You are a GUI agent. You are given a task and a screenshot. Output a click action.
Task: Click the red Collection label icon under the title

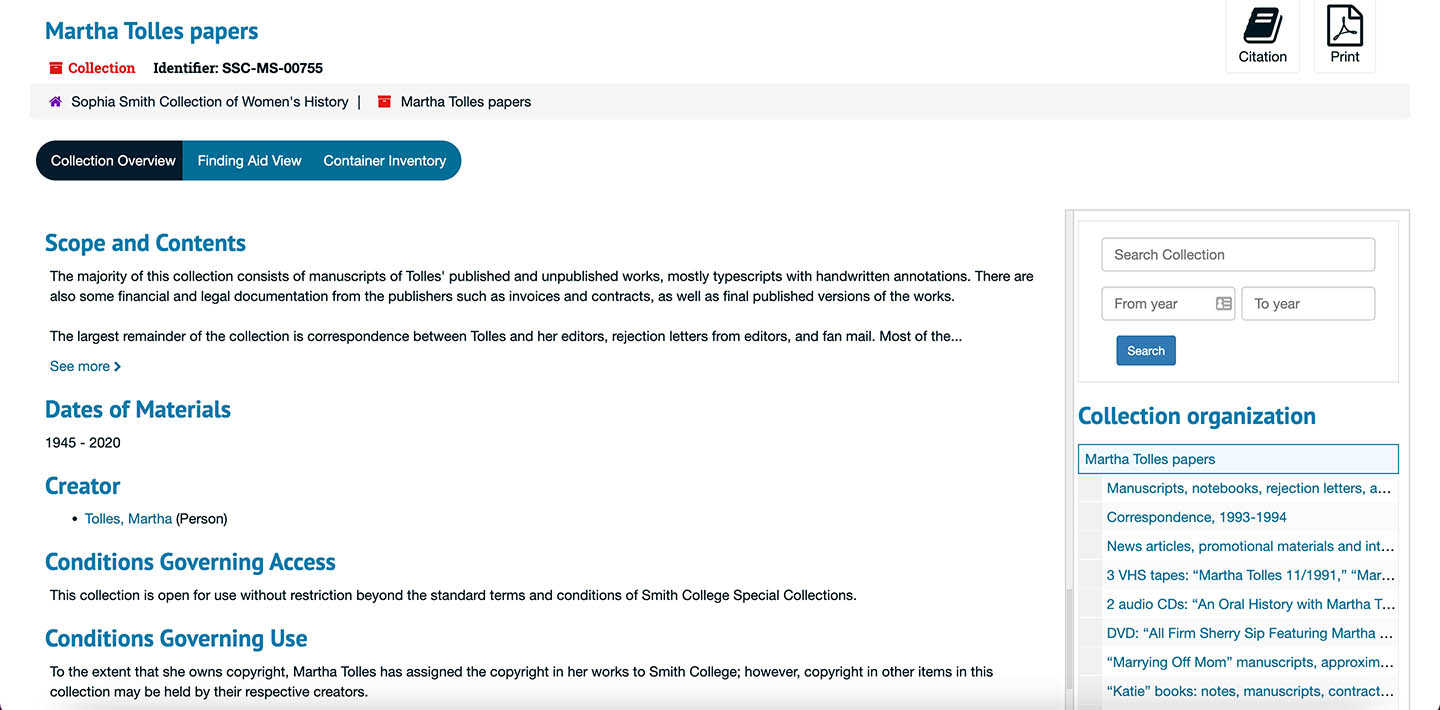pos(54,67)
